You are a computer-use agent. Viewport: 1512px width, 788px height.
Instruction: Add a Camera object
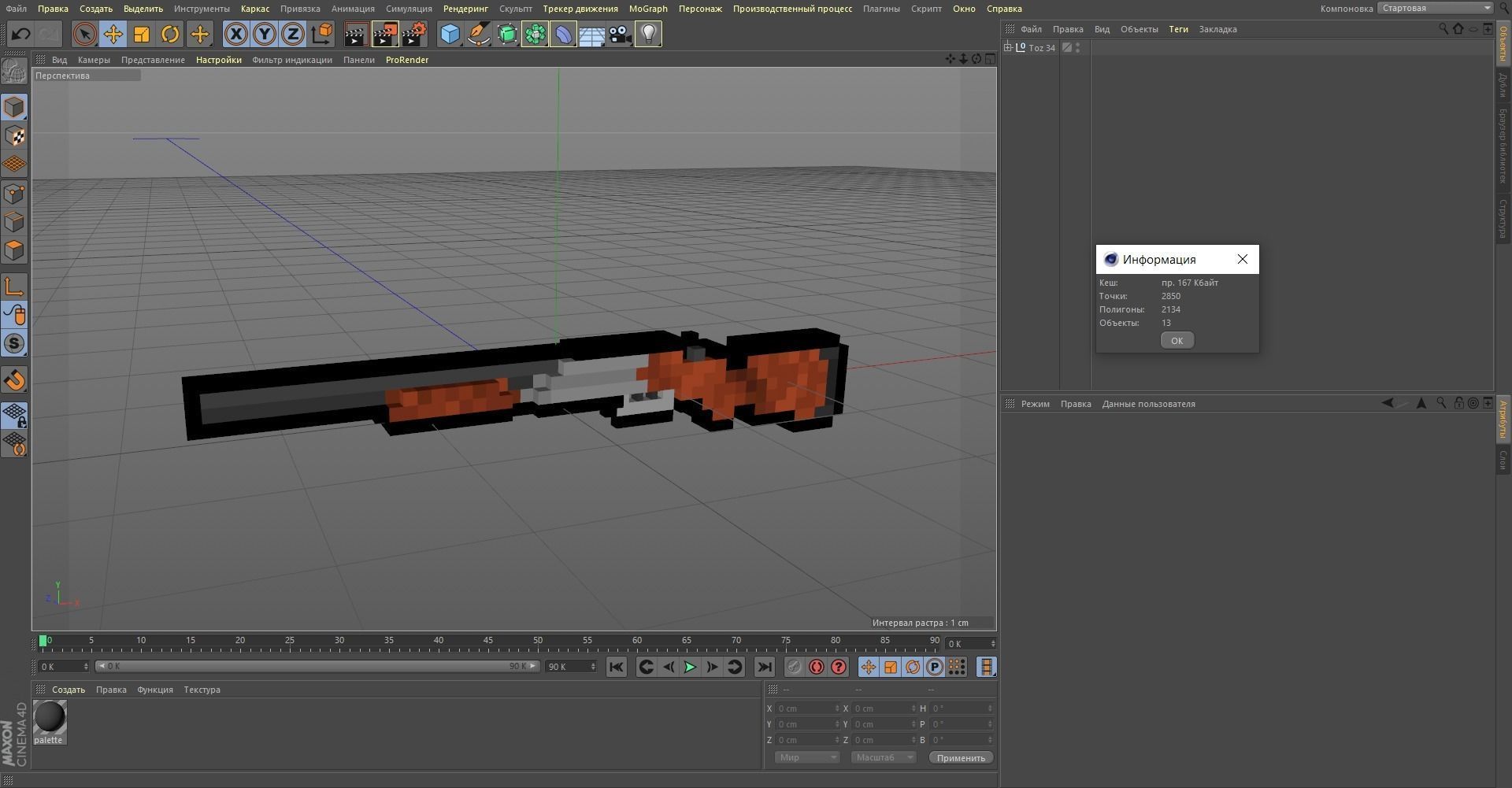point(620,34)
